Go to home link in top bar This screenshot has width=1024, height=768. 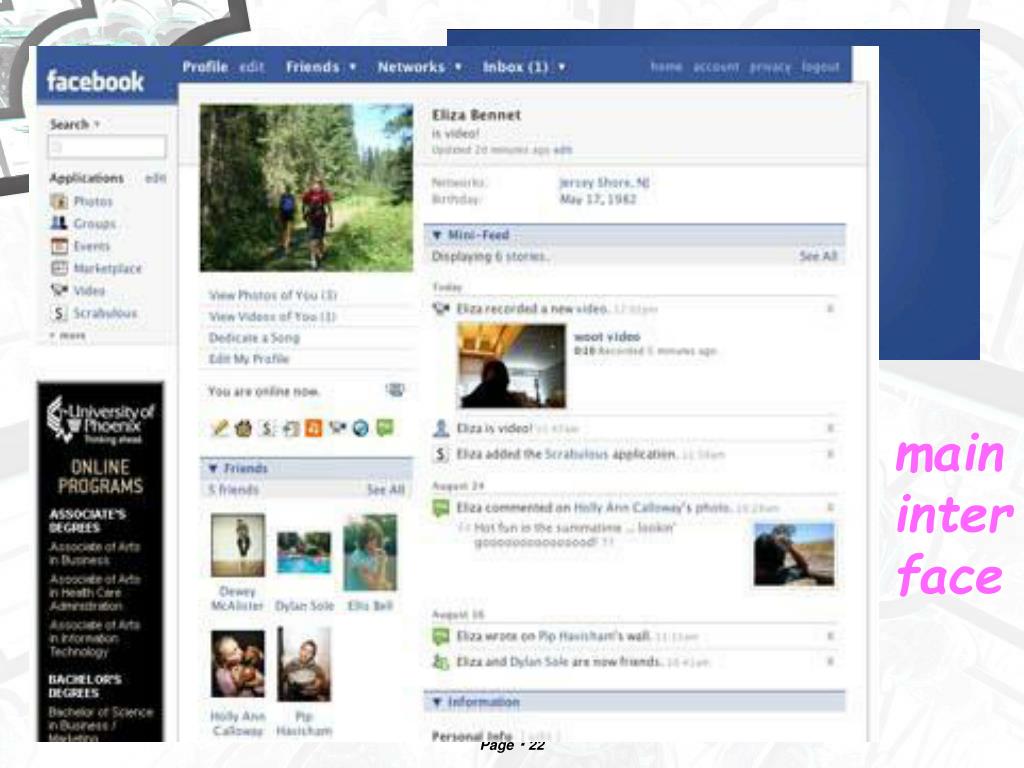point(666,67)
